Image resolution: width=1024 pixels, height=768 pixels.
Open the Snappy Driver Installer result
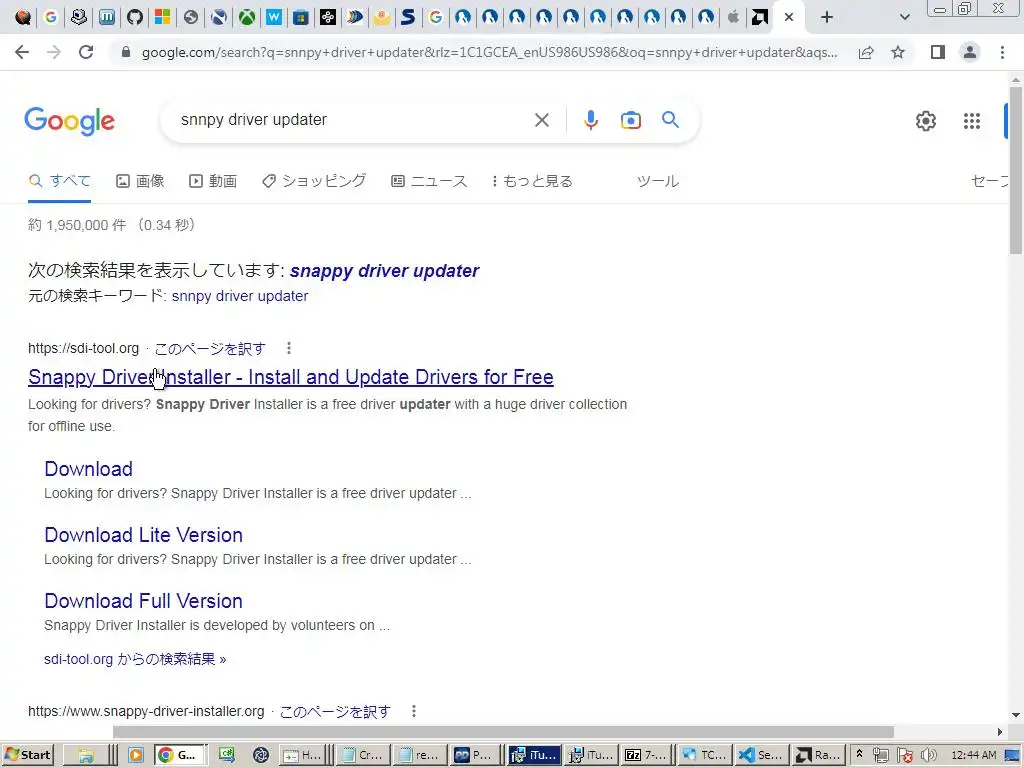coord(291,377)
